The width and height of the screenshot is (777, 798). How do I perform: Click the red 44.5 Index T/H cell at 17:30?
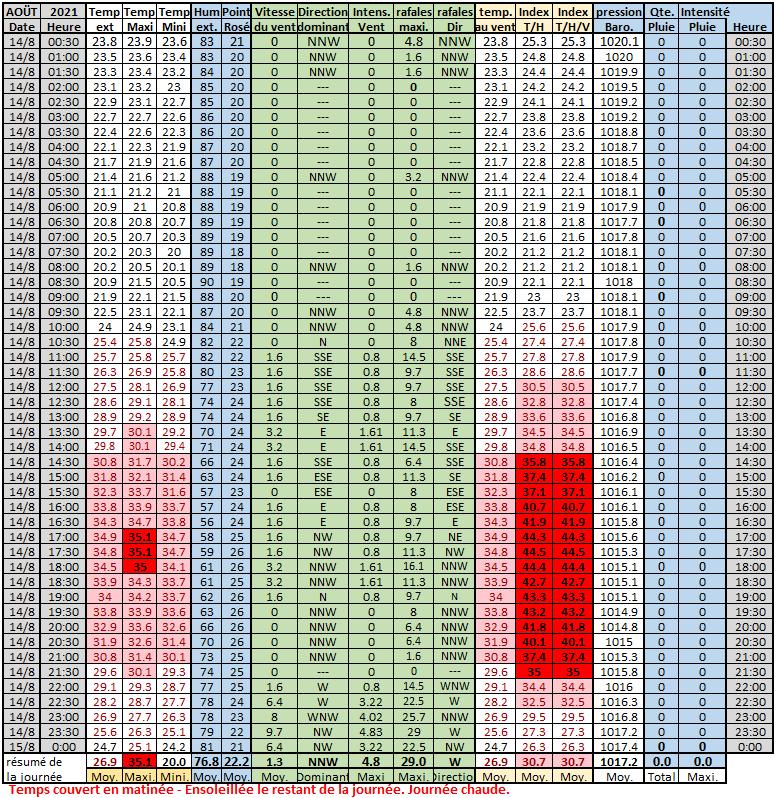(x=535, y=551)
